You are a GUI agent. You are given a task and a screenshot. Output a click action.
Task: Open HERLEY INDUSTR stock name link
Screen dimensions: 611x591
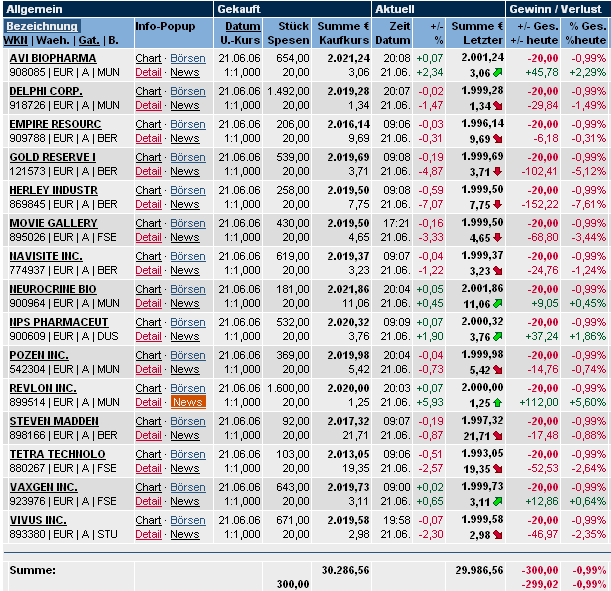(54, 191)
